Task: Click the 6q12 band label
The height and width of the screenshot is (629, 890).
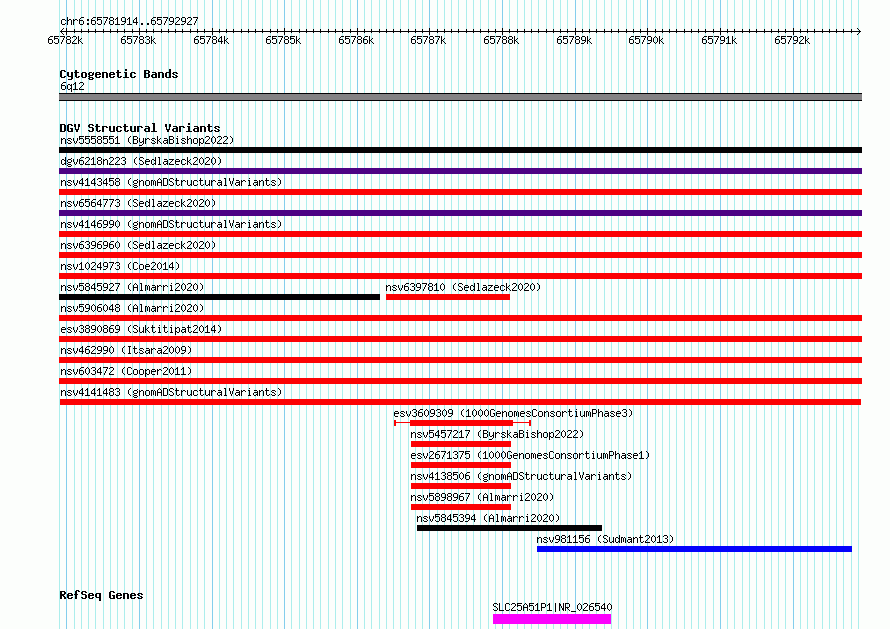Action: coord(72,86)
